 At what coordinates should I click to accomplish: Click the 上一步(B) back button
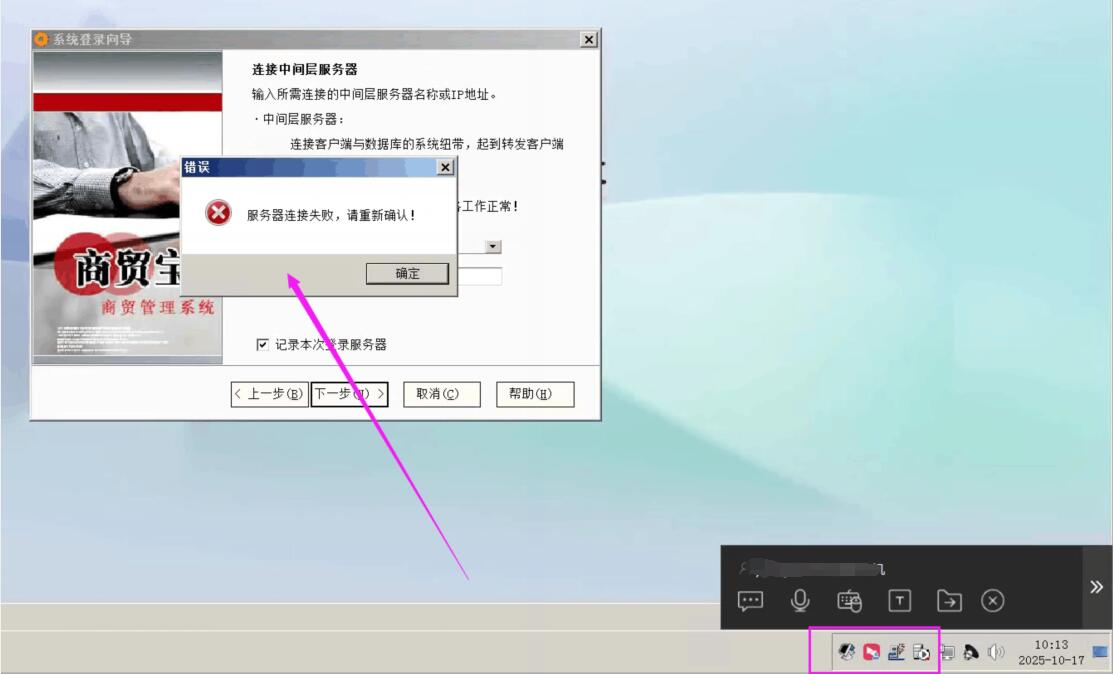[269, 394]
